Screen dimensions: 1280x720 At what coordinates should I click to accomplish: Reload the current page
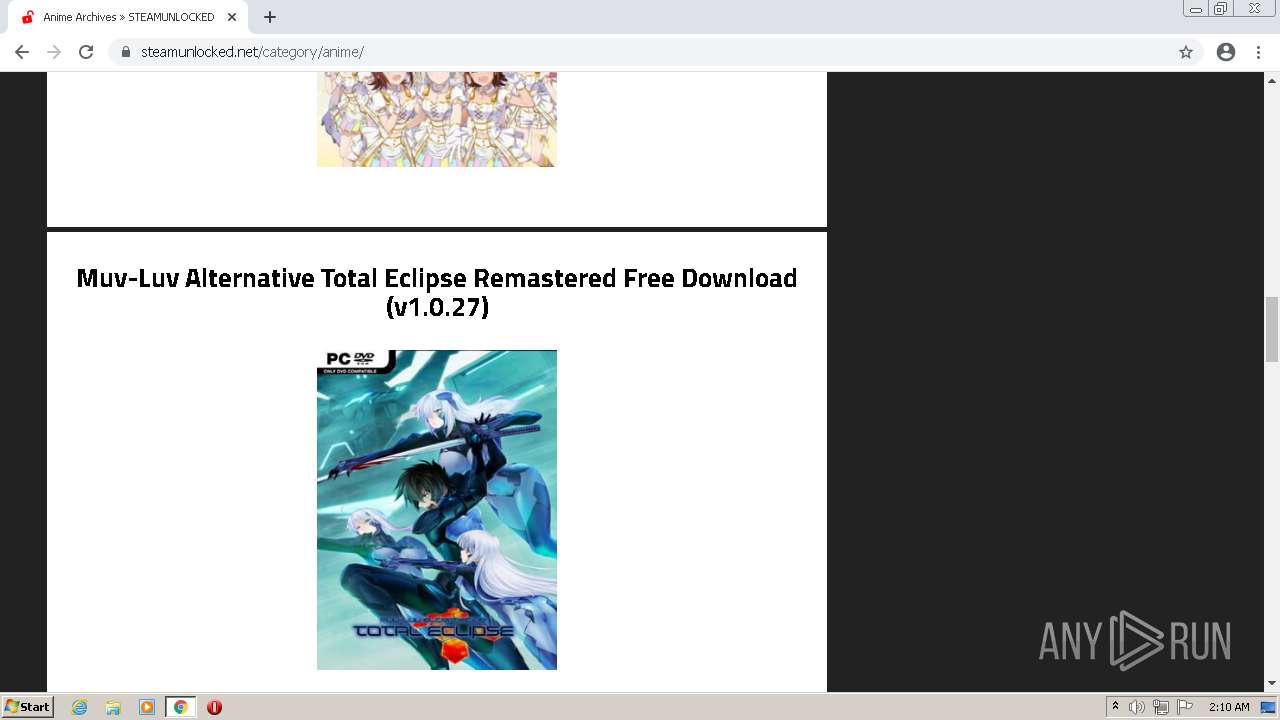(86, 52)
